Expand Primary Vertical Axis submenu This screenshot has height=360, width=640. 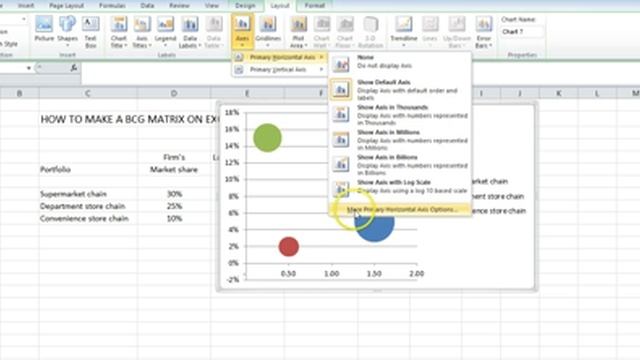tap(280, 70)
